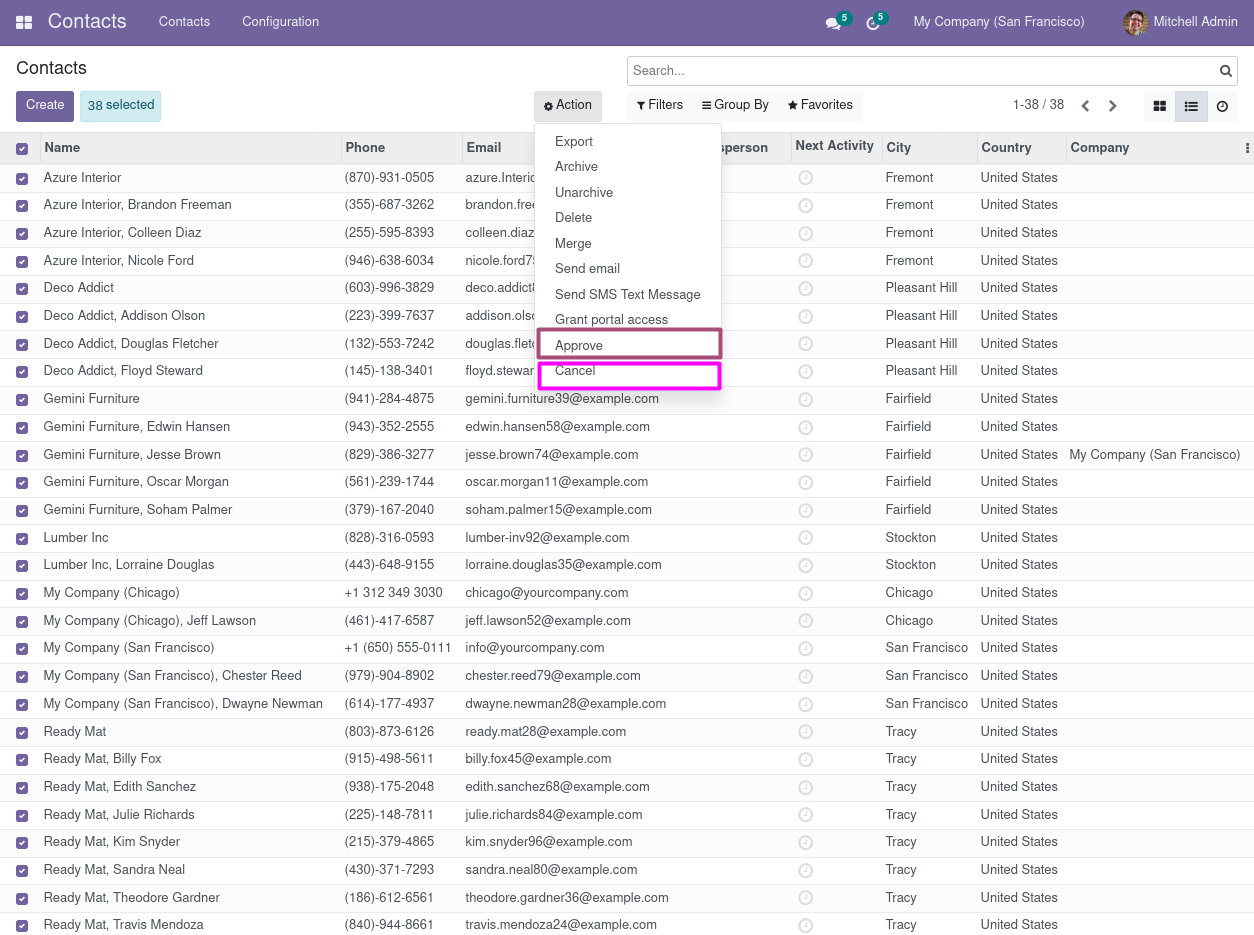1254x935 pixels.
Task: Untick checkbox for Lumber Inc
Action: click(x=22, y=538)
